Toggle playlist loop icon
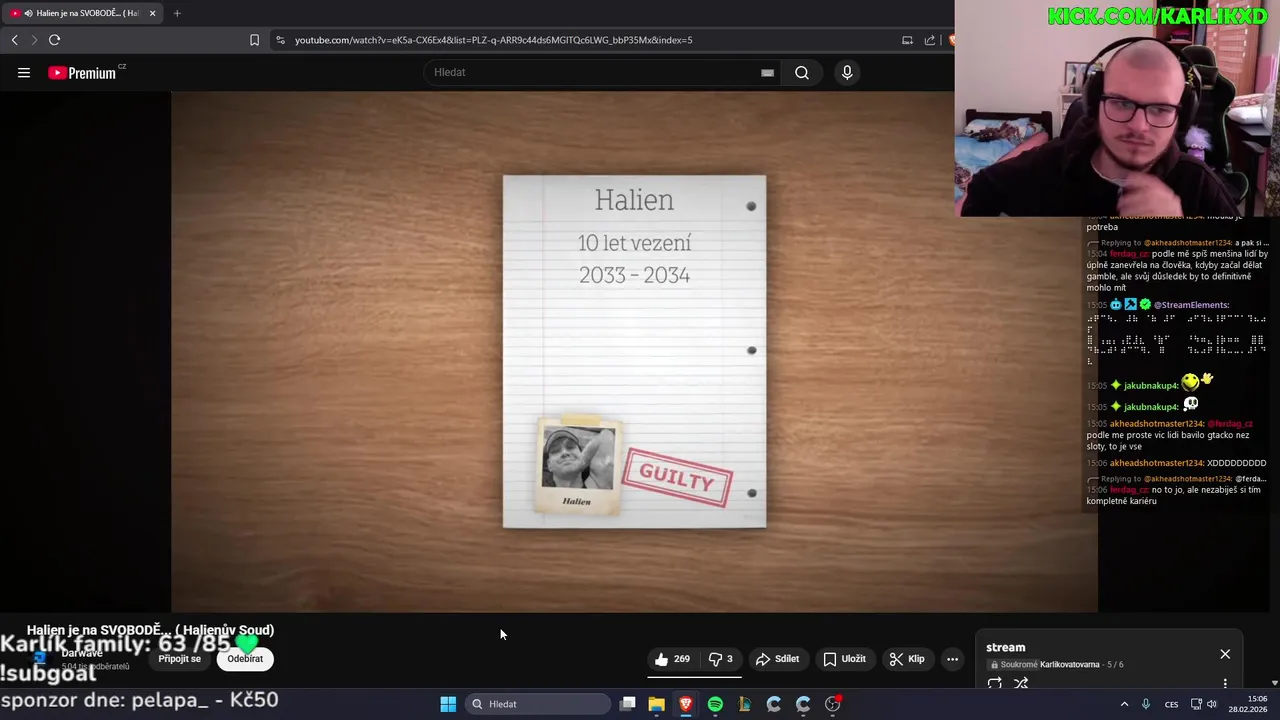The height and width of the screenshot is (720, 1280). 994,684
